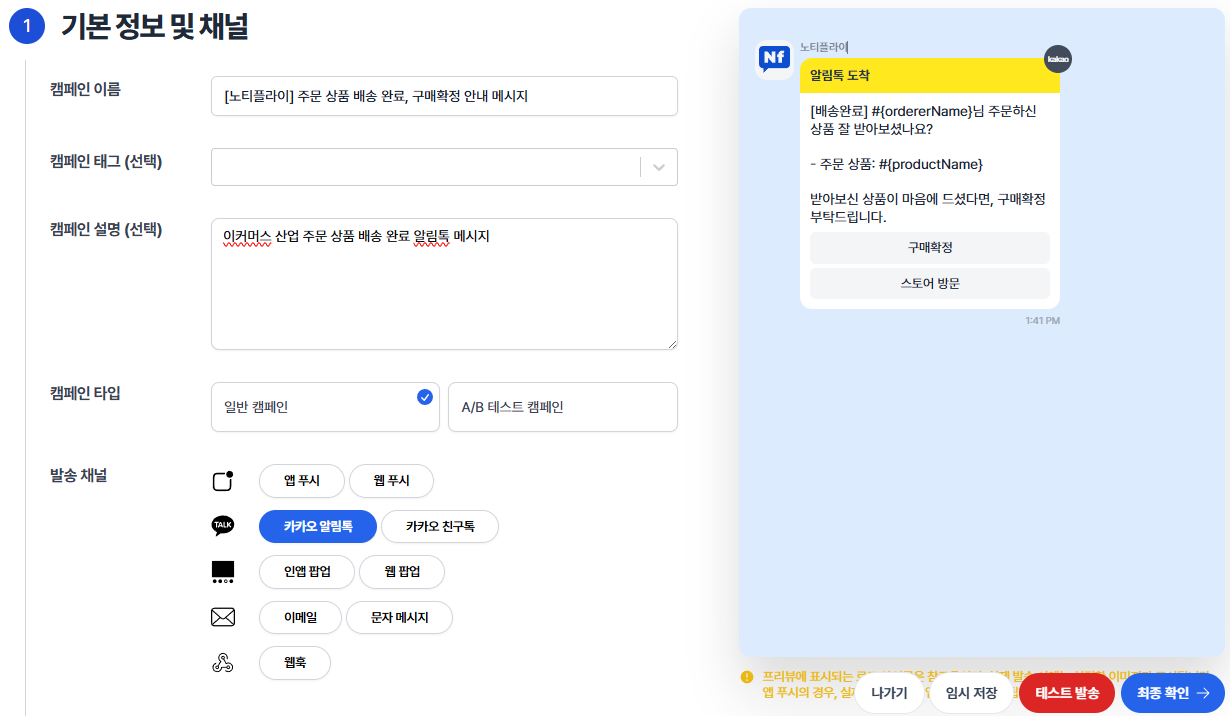Screen dimensions: 1230x716
Task: Click the blue step 1 badge
Action: coord(26,25)
